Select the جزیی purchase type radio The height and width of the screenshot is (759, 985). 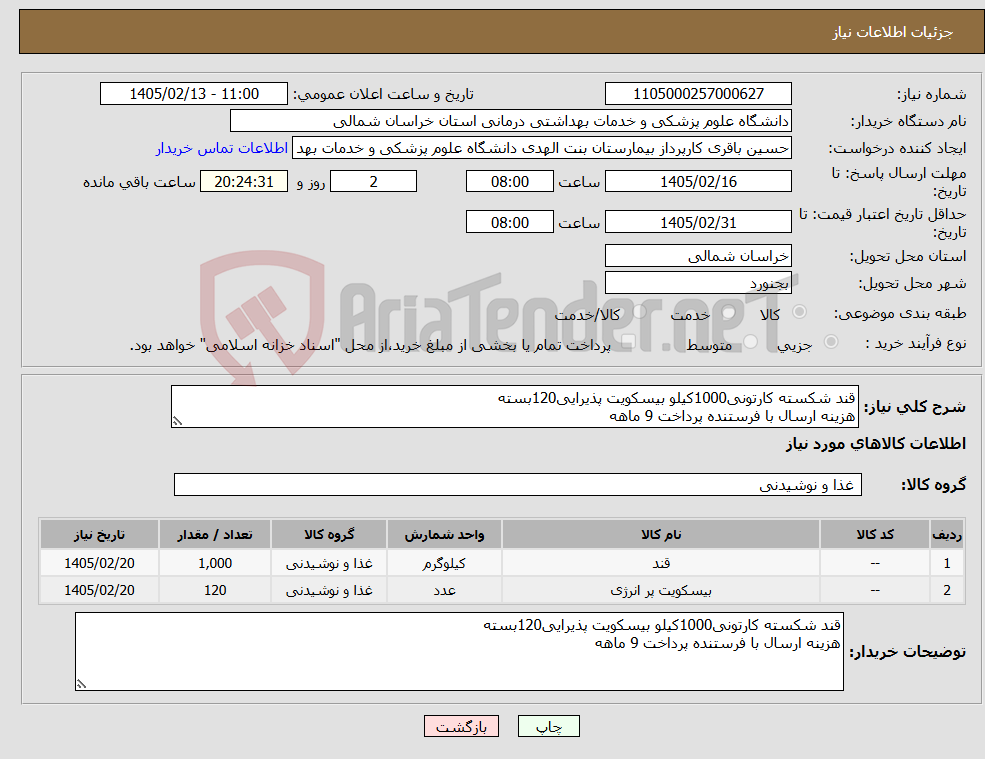(830, 341)
